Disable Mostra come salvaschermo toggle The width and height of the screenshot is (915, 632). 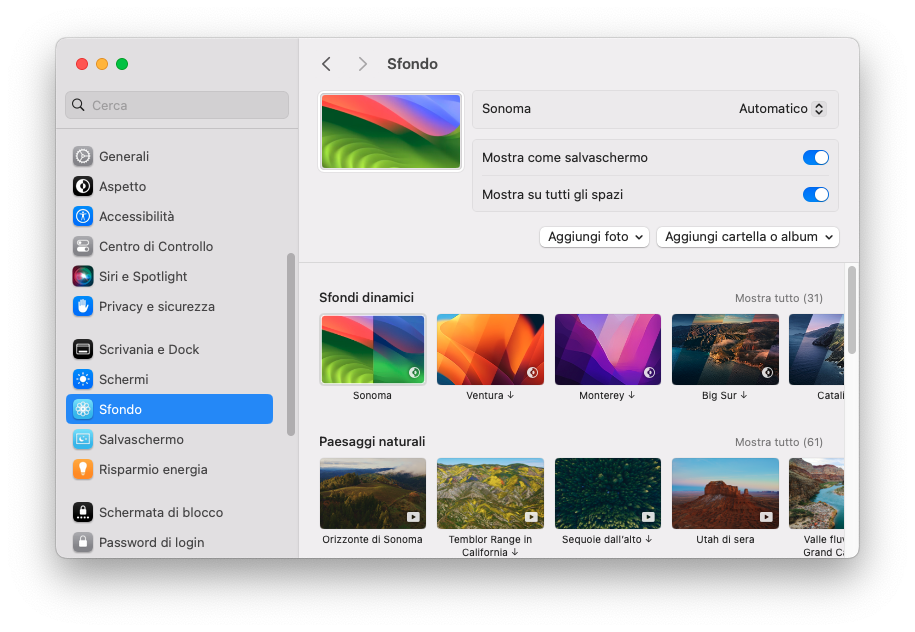(815, 157)
